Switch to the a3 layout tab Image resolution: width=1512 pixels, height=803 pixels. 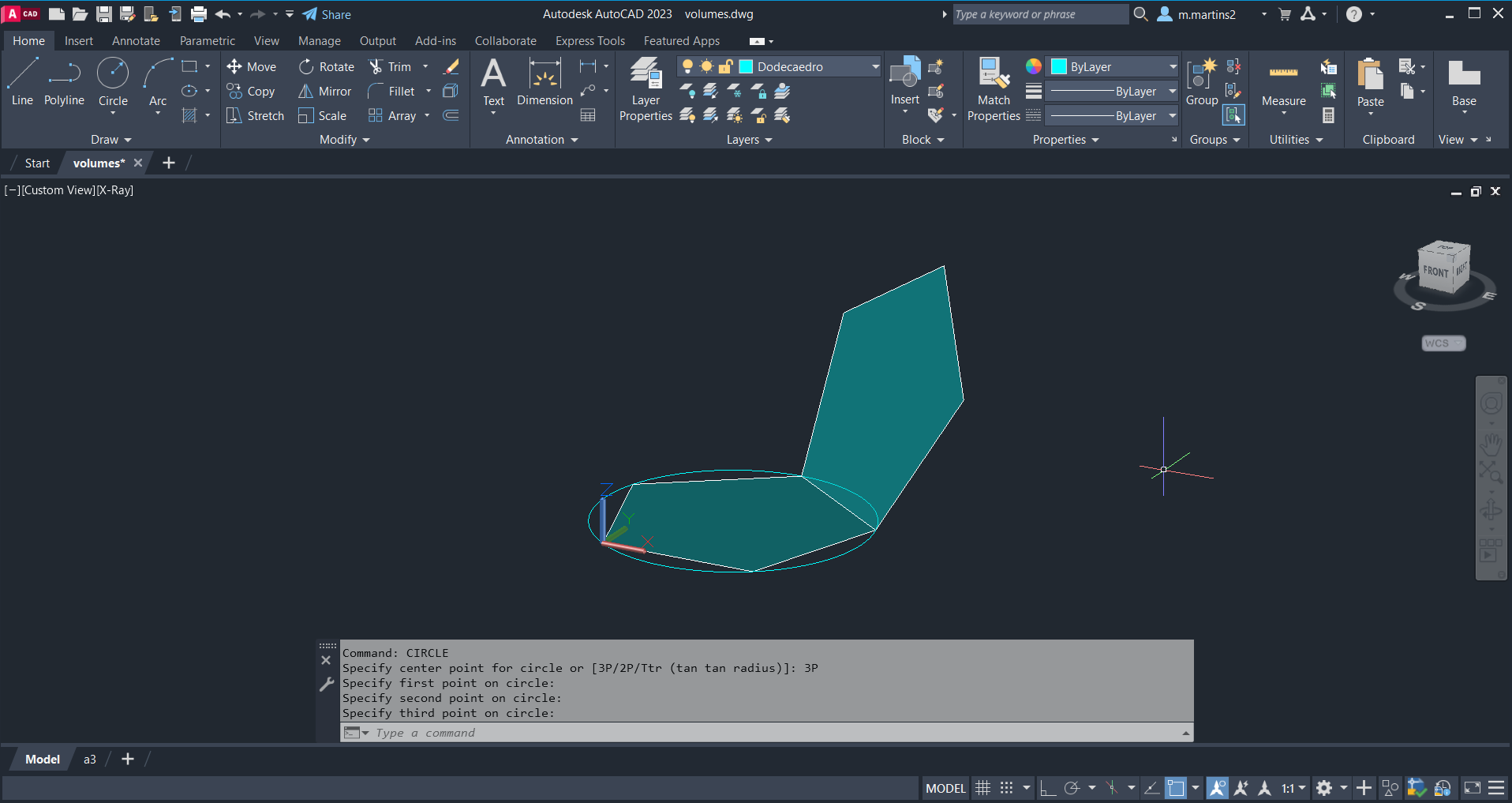90,760
